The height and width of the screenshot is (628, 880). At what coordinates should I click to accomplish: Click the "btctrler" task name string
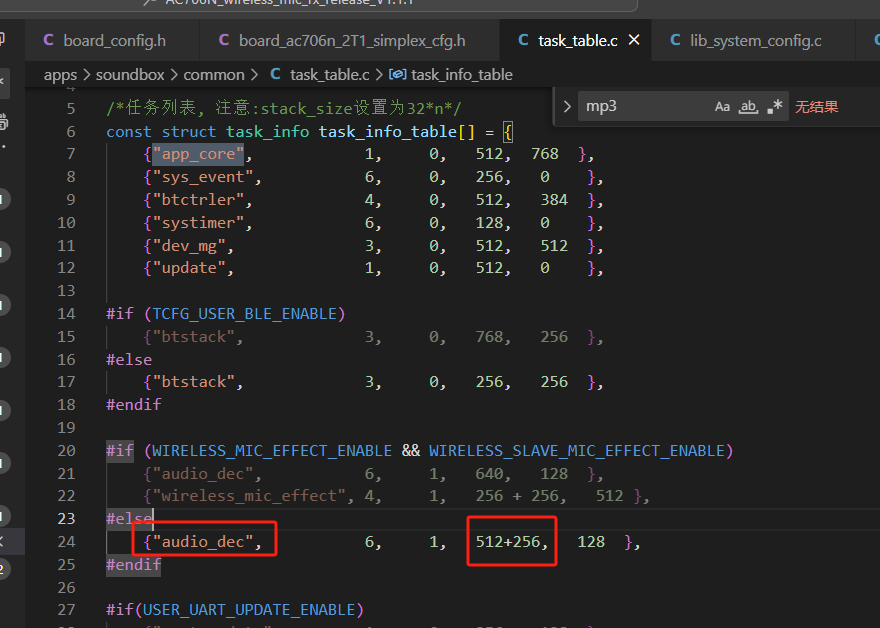point(198,200)
